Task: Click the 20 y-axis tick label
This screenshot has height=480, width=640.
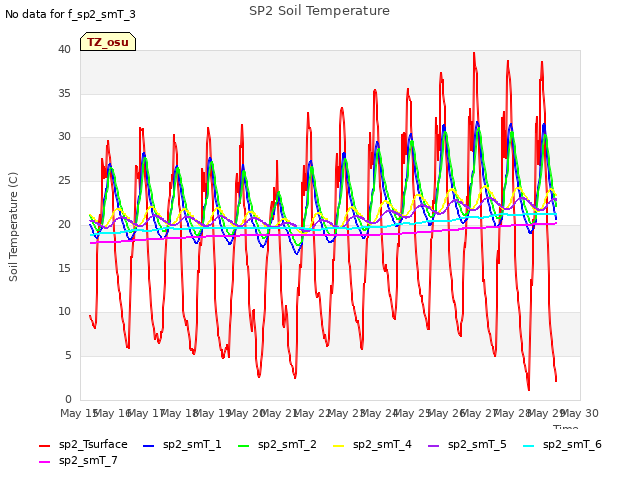Action: tap(64, 224)
